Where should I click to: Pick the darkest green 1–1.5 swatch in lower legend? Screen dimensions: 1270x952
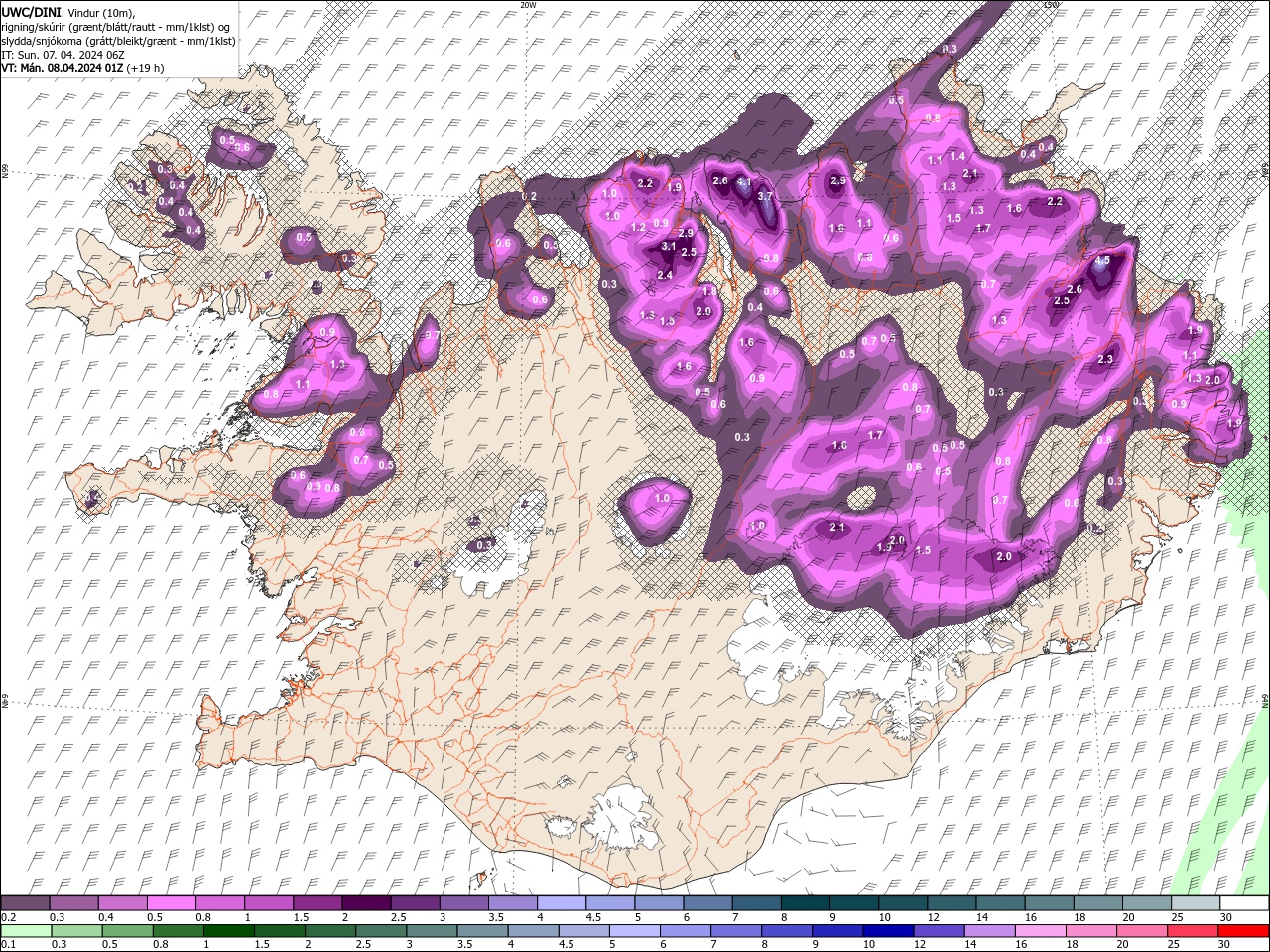click(227, 931)
